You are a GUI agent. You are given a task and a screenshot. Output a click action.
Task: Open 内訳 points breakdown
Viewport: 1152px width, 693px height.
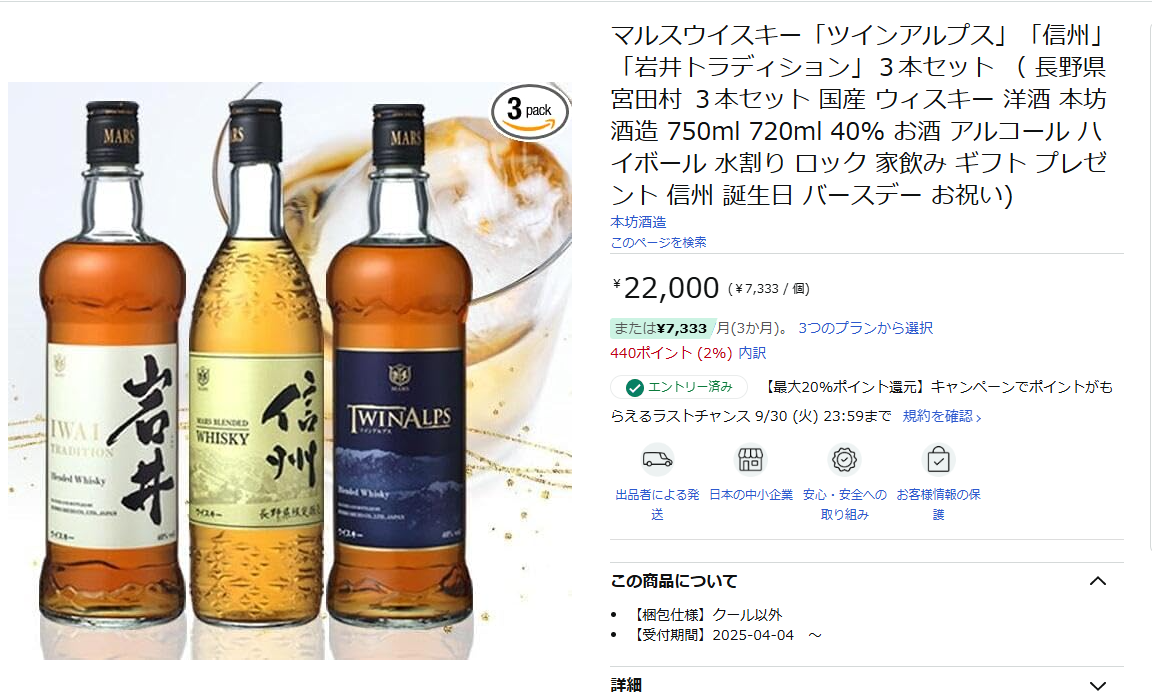752,353
